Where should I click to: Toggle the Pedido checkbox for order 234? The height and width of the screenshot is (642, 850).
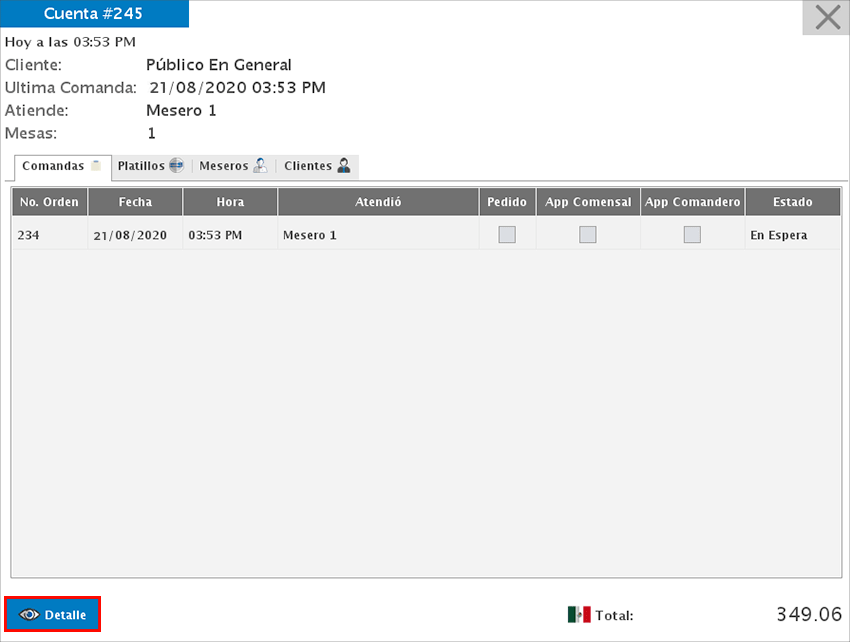pos(507,235)
